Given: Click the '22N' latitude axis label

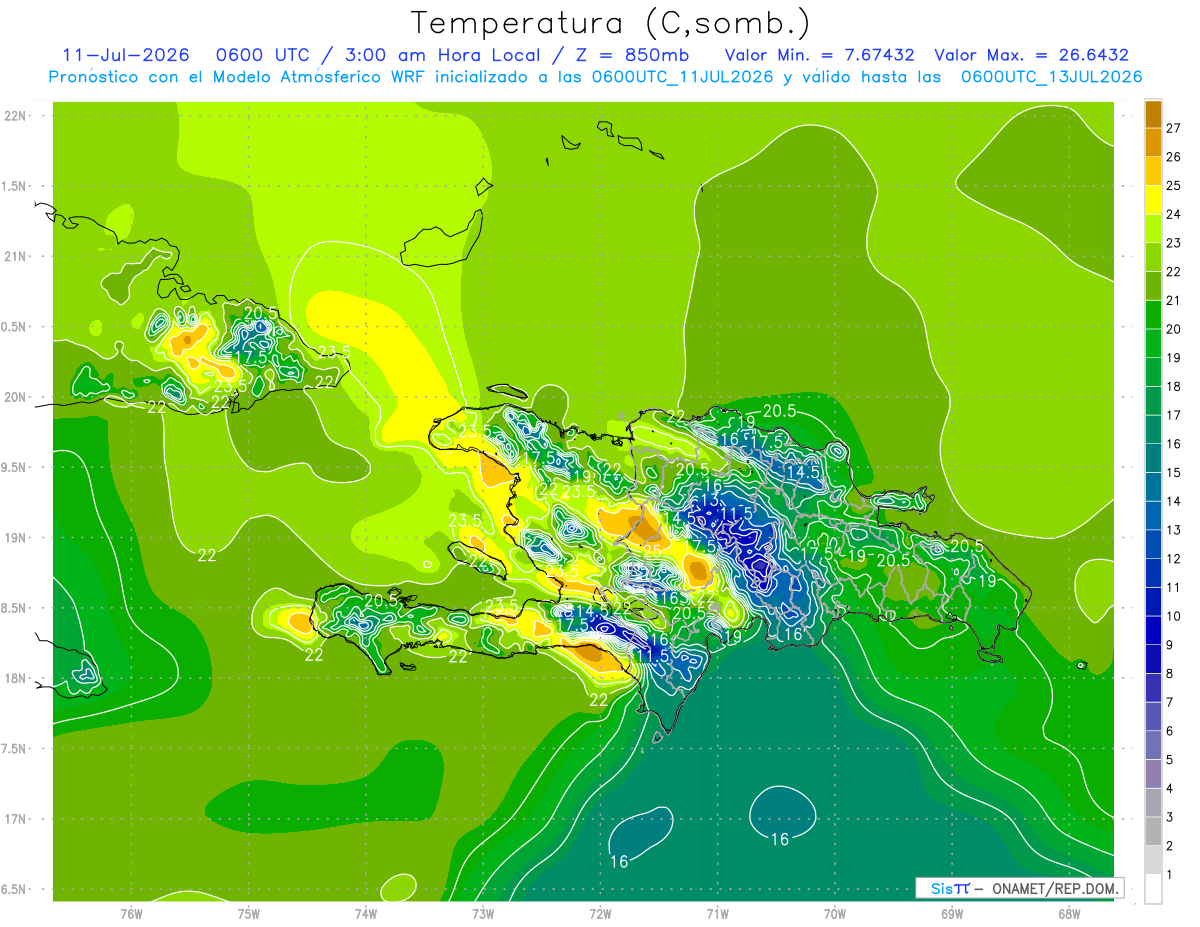Looking at the screenshot, I should coord(15,115).
